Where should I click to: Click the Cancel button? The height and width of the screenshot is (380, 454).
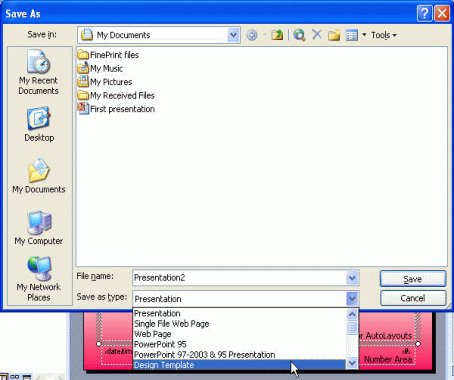[413, 298]
